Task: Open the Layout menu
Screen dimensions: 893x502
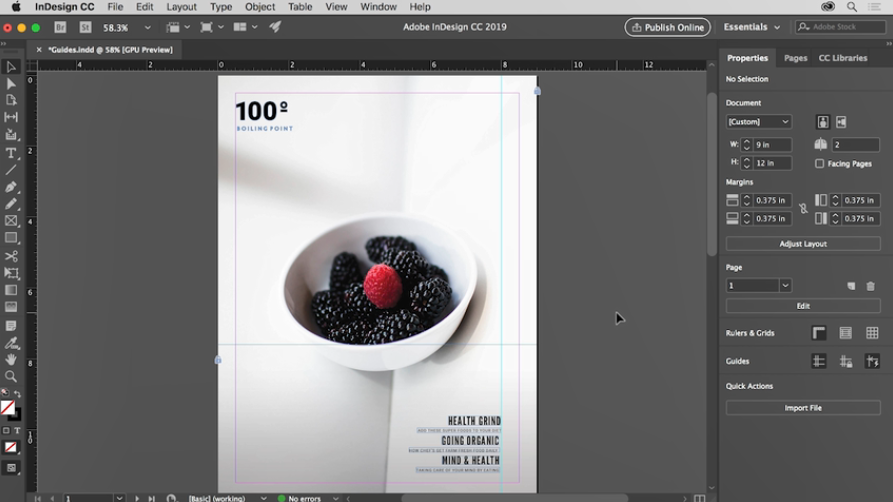Action: [x=181, y=7]
